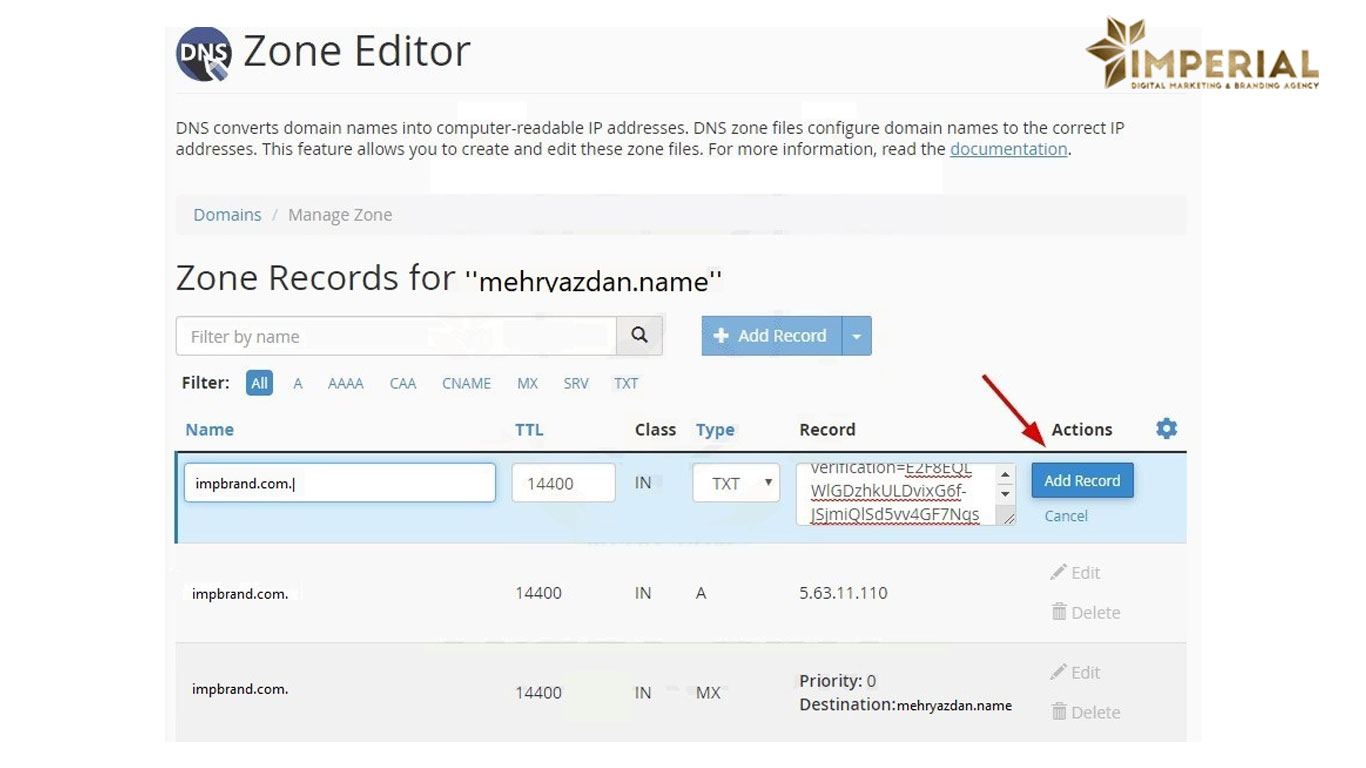Screen dimensions: 1366x768
Task: Click the magnifying glass search button
Action: pos(640,336)
